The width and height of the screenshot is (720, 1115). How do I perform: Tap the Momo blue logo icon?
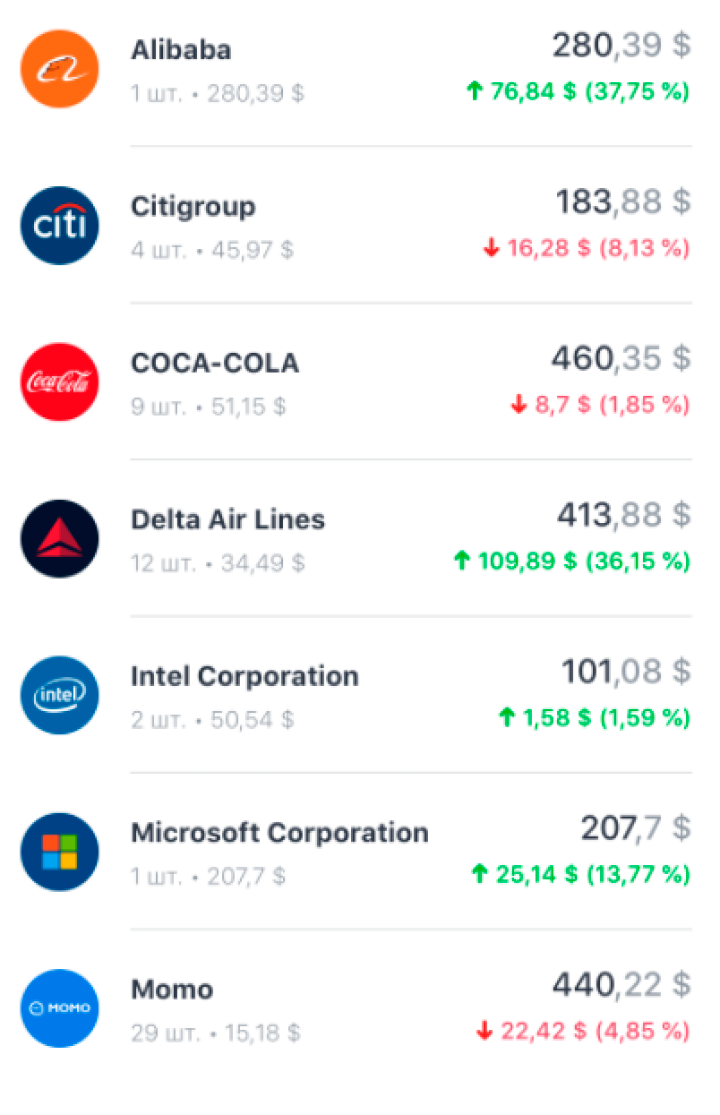60,1008
